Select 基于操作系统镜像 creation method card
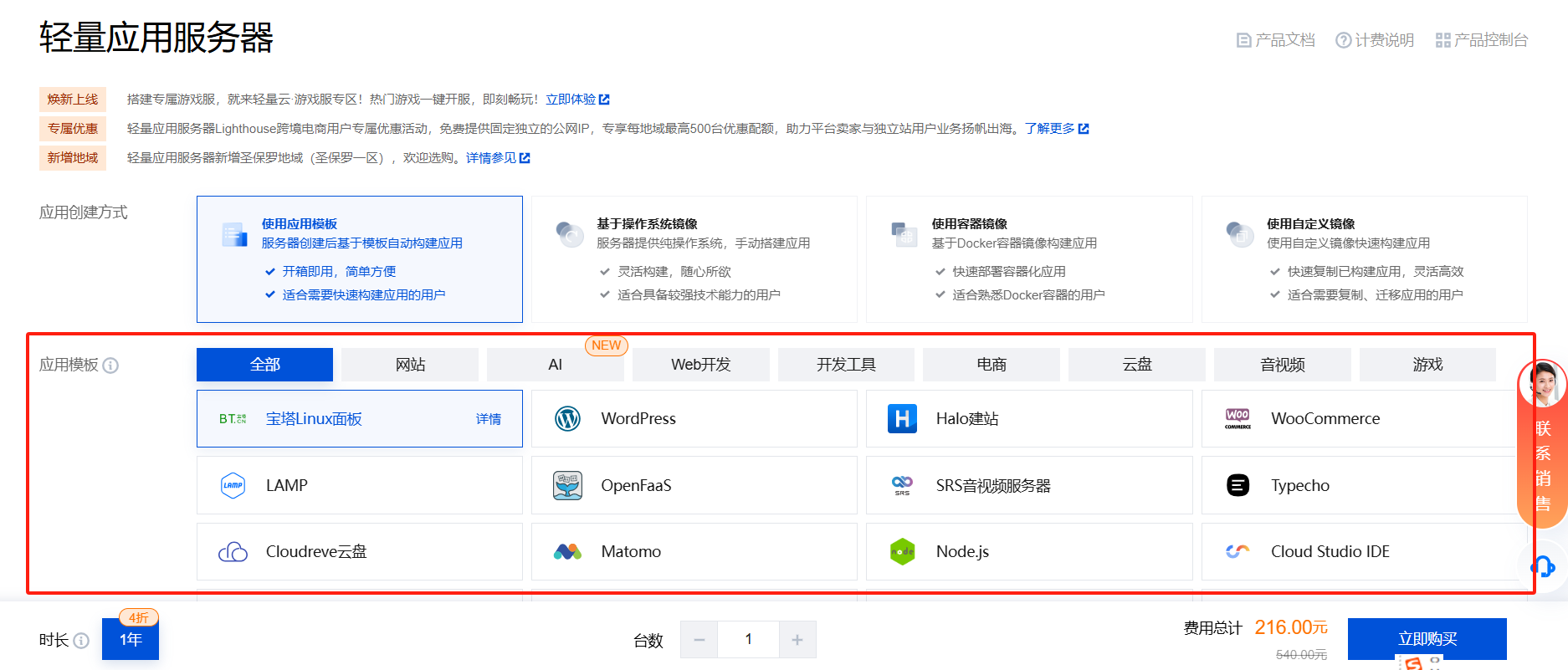The image size is (1568, 670). (694, 259)
